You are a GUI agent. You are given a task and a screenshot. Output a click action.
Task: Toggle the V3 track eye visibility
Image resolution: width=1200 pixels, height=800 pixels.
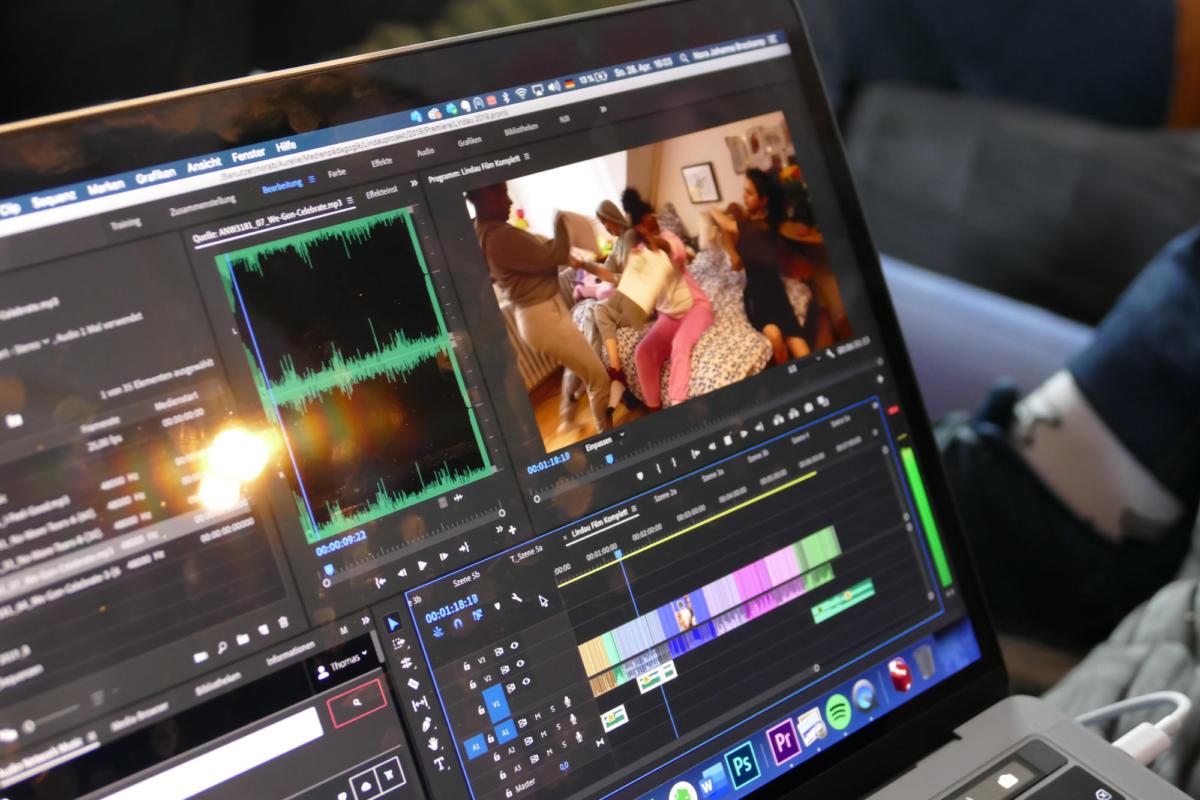click(x=515, y=645)
